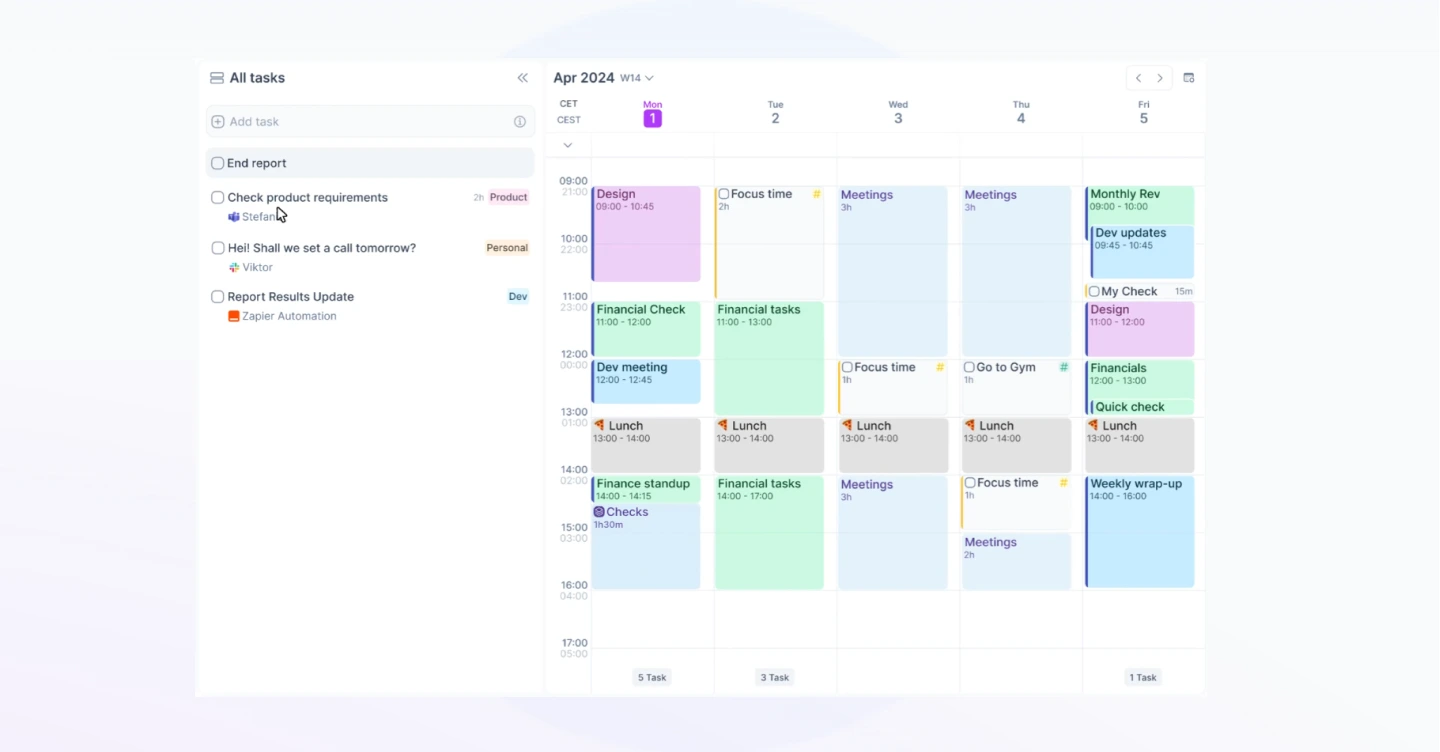
Task: Complete Thursday afternoon Focus time checkbox
Action: coord(970,483)
